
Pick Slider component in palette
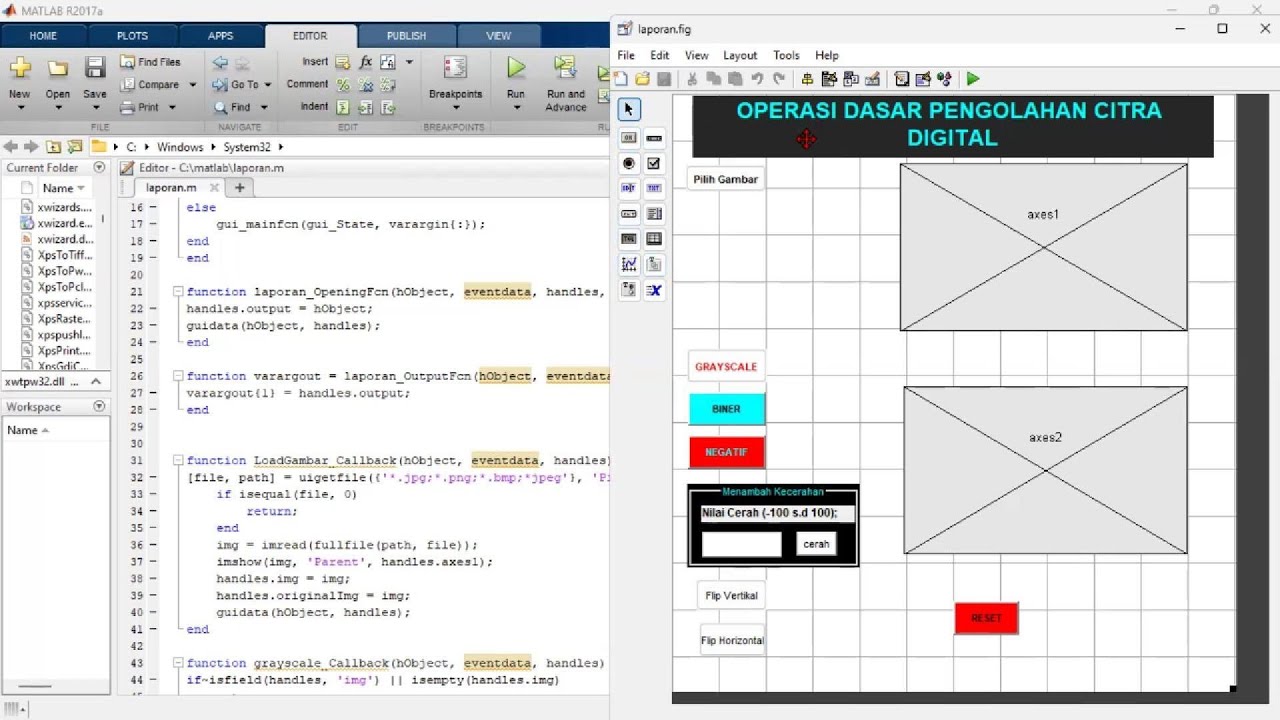coord(654,137)
